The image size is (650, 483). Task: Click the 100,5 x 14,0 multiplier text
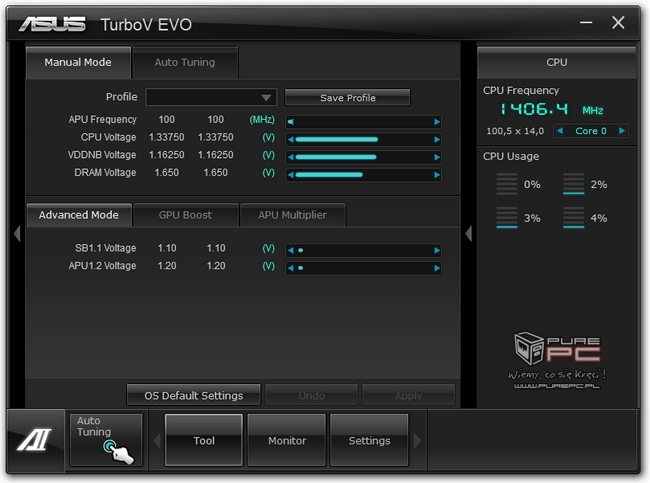(x=515, y=131)
